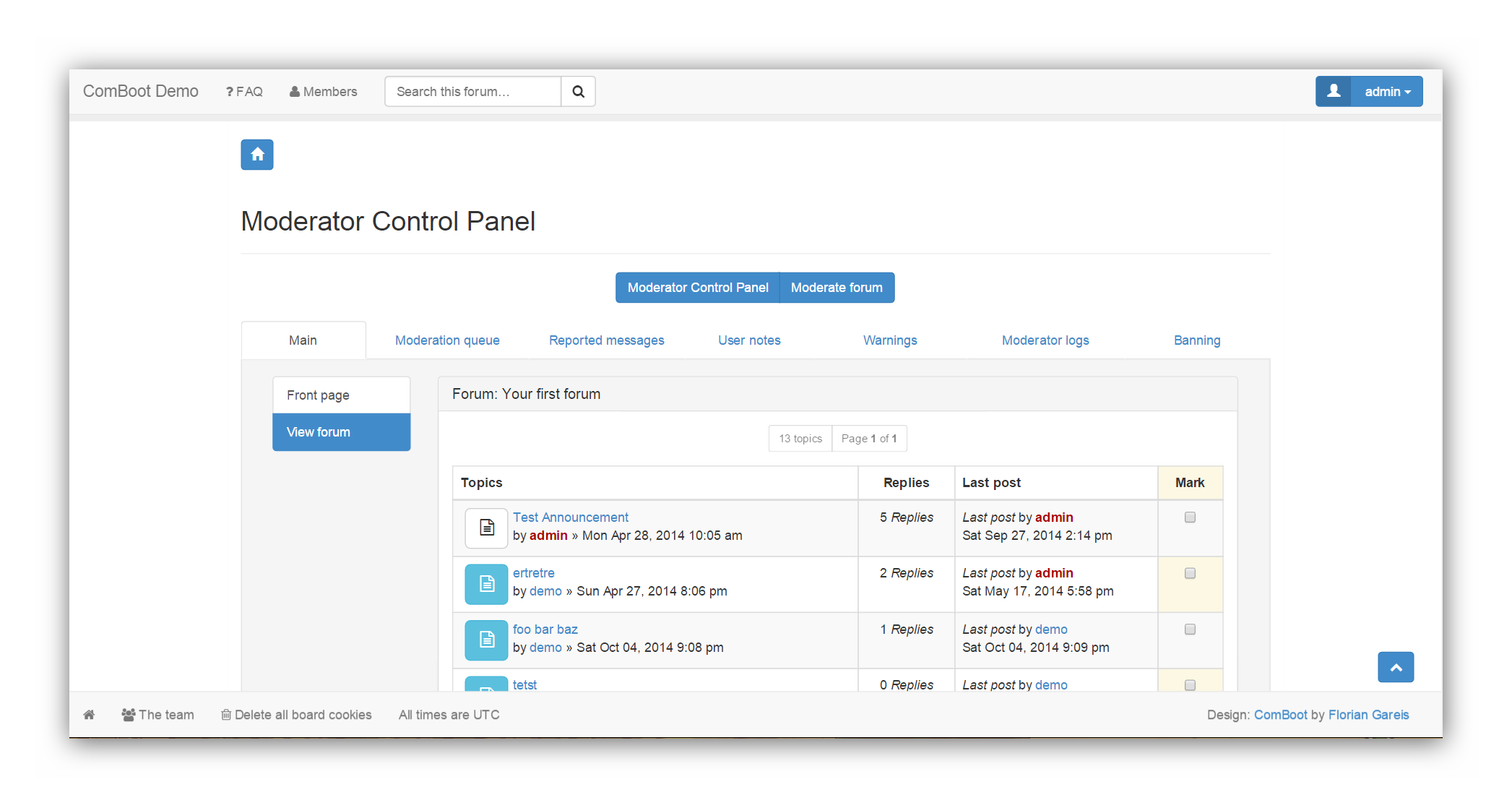Open the FAQ page

point(244,92)
